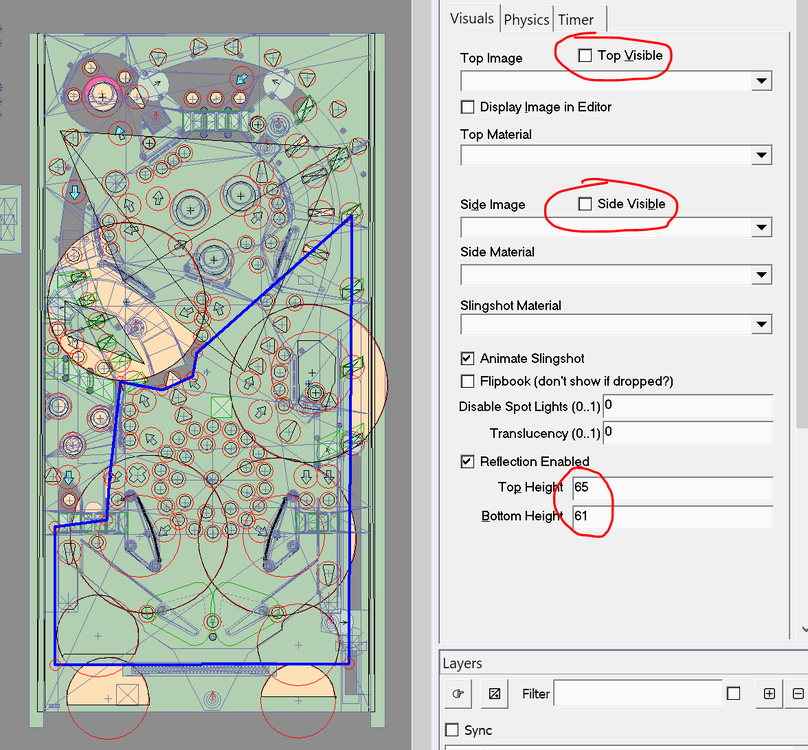Check the Sync box under Layers
Viewport: 808px width, 750px height.
point(452,730)
